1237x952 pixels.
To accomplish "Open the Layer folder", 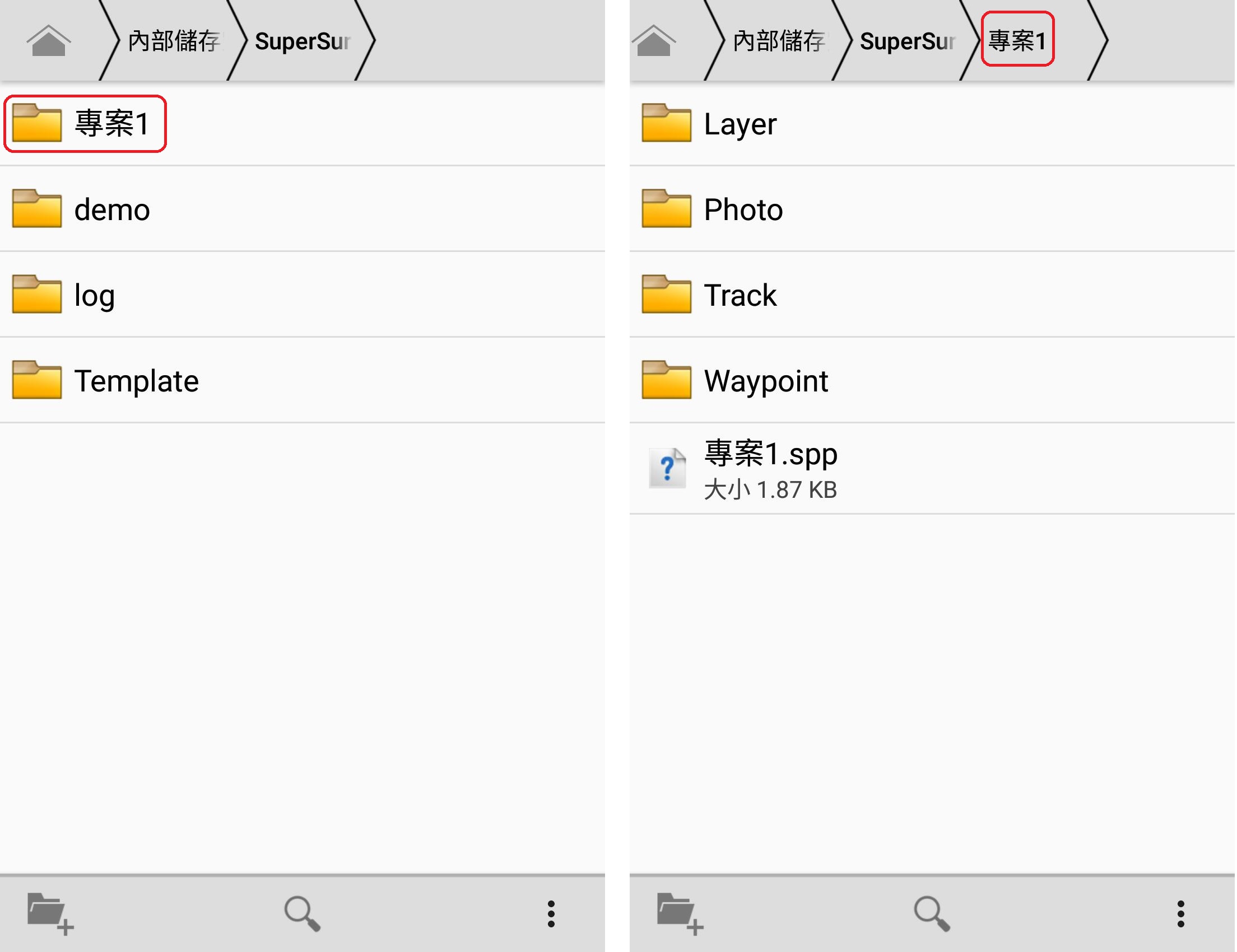I will 933,124.
